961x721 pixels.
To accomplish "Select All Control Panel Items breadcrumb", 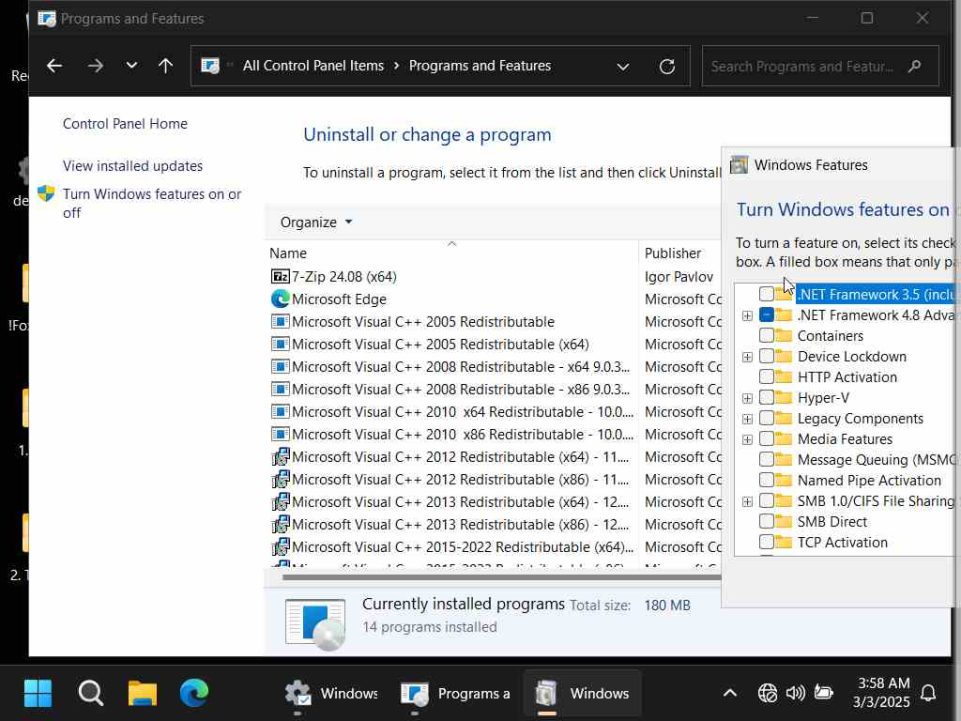I will (x=313, y=66).
